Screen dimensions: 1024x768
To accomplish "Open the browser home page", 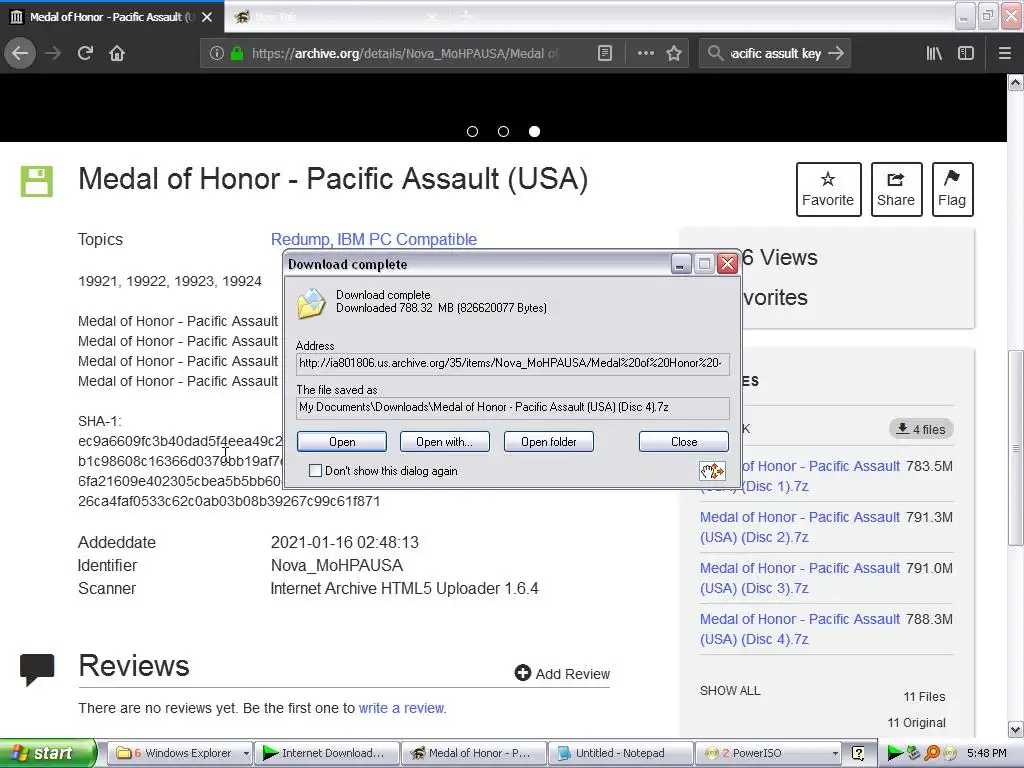I will tap(117, 53).
